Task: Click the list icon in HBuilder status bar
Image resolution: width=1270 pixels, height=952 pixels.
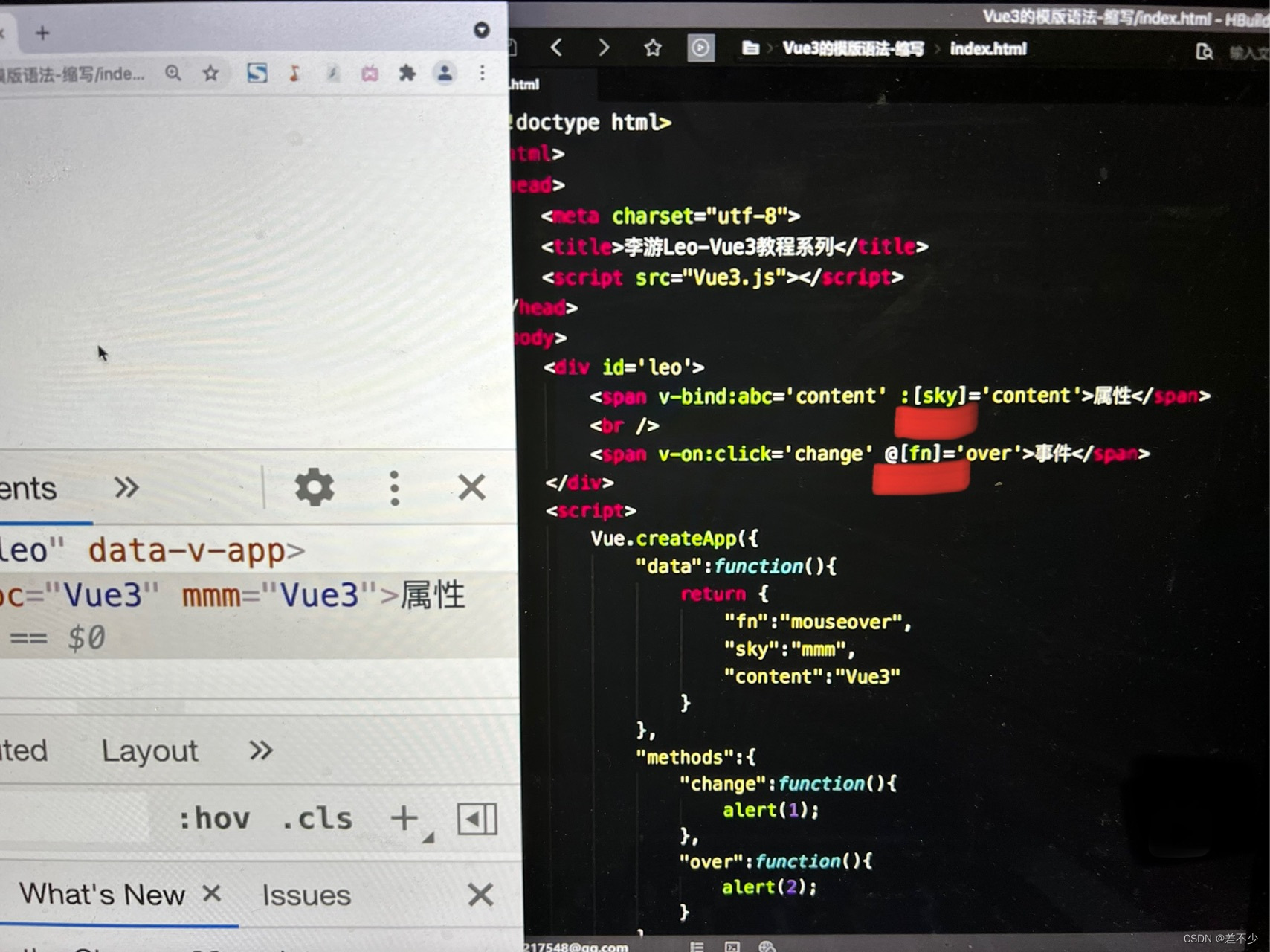Action: pyautogui.click(x=697, y=946)
